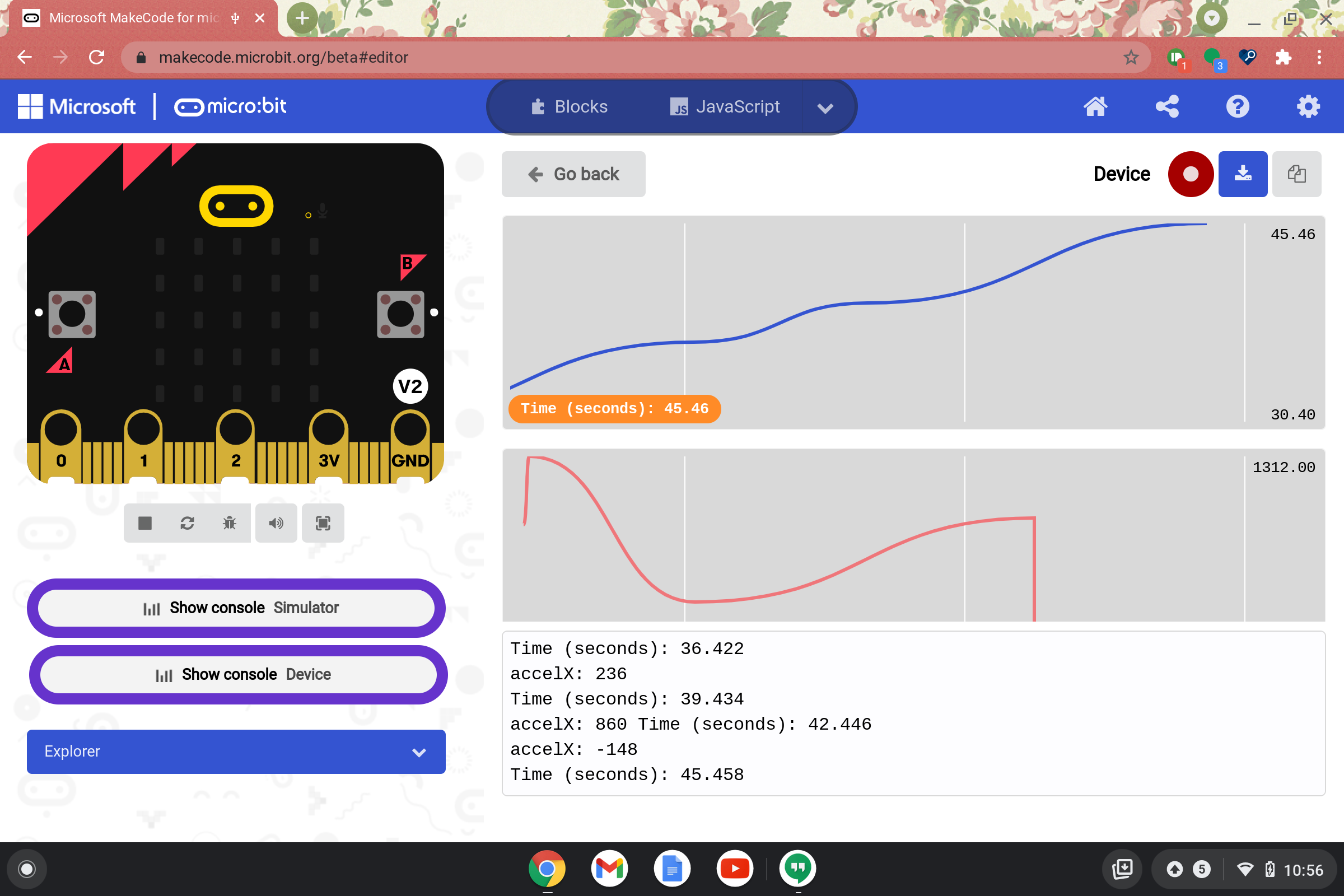Viewport: 1344px width, 896px height.
Task: Share the current project
Action: click(x=1167, y=106)
